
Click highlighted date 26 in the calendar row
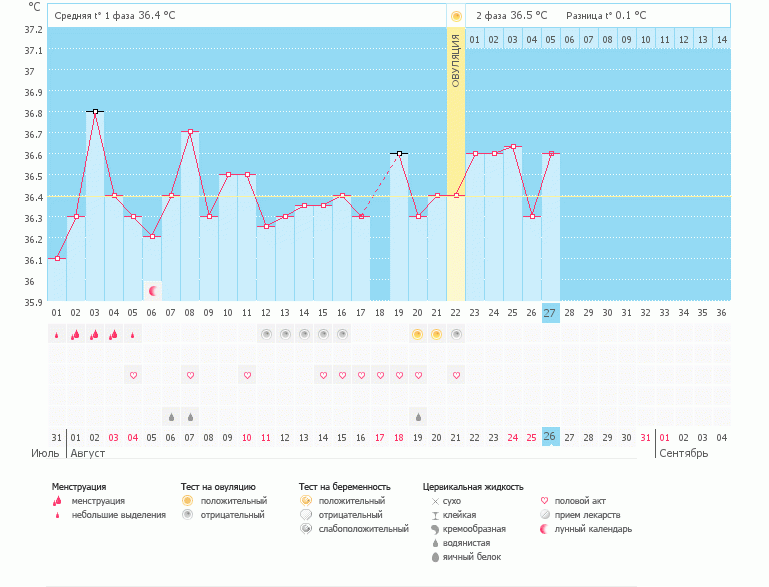click(x=551, y=436)
